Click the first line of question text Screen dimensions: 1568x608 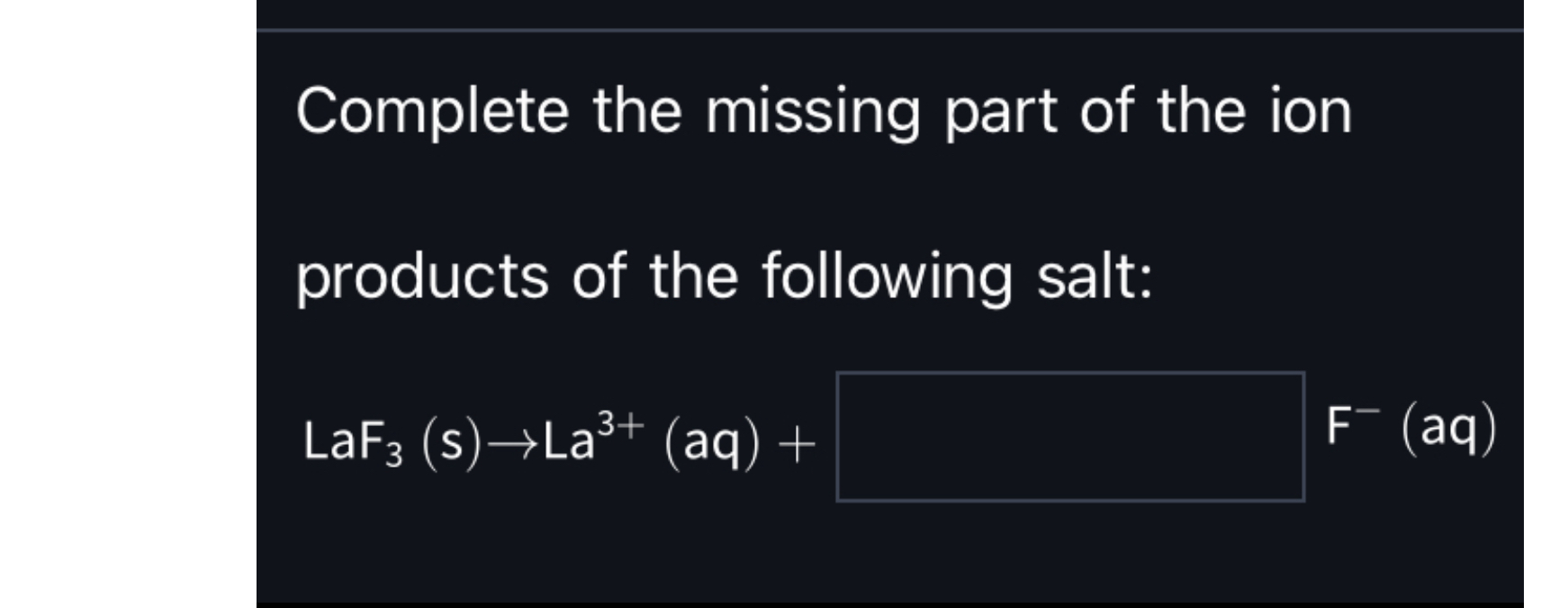[810, 110]
